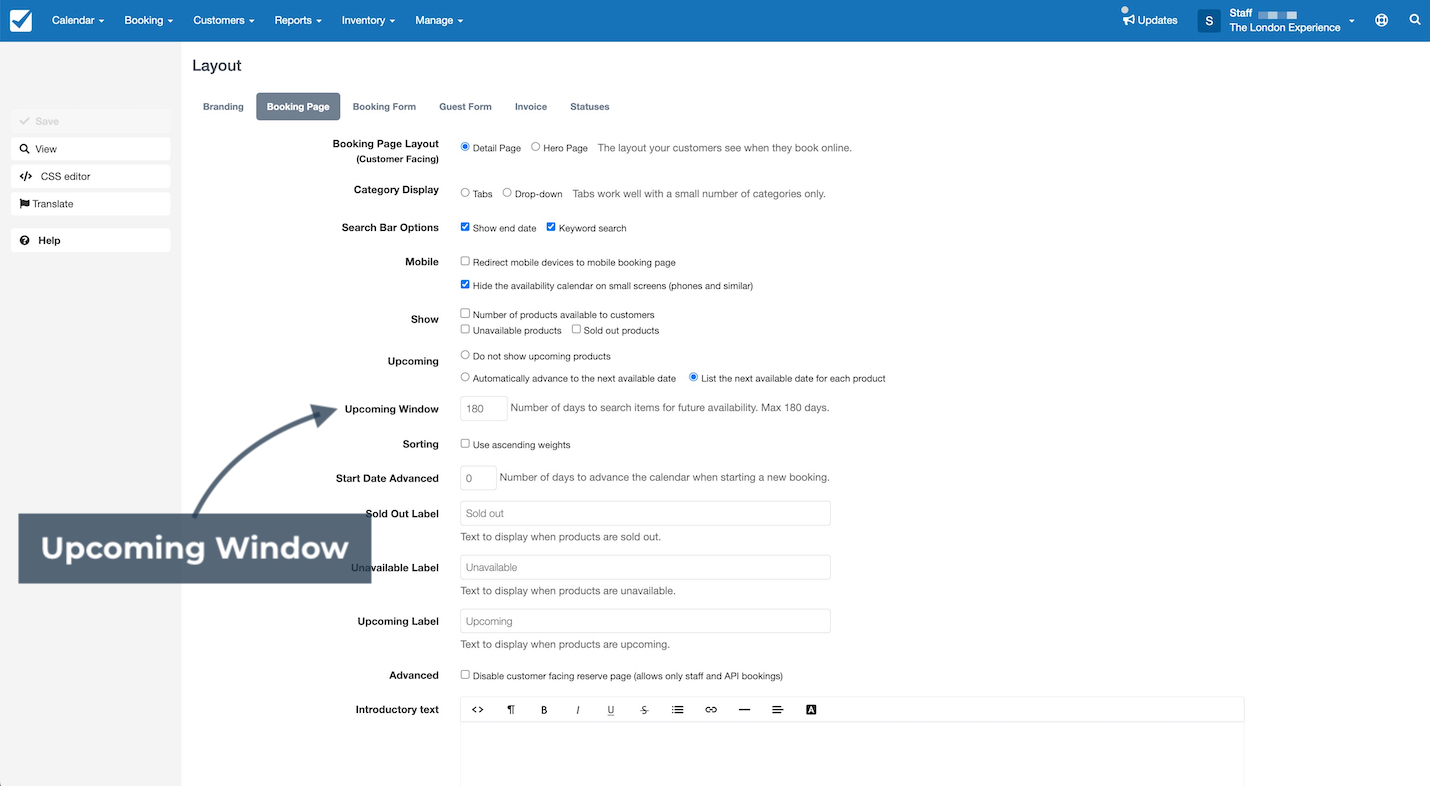1430x786 pixels.
Task: Click the Upcoming Label text field
Action: tap(645, 621)
